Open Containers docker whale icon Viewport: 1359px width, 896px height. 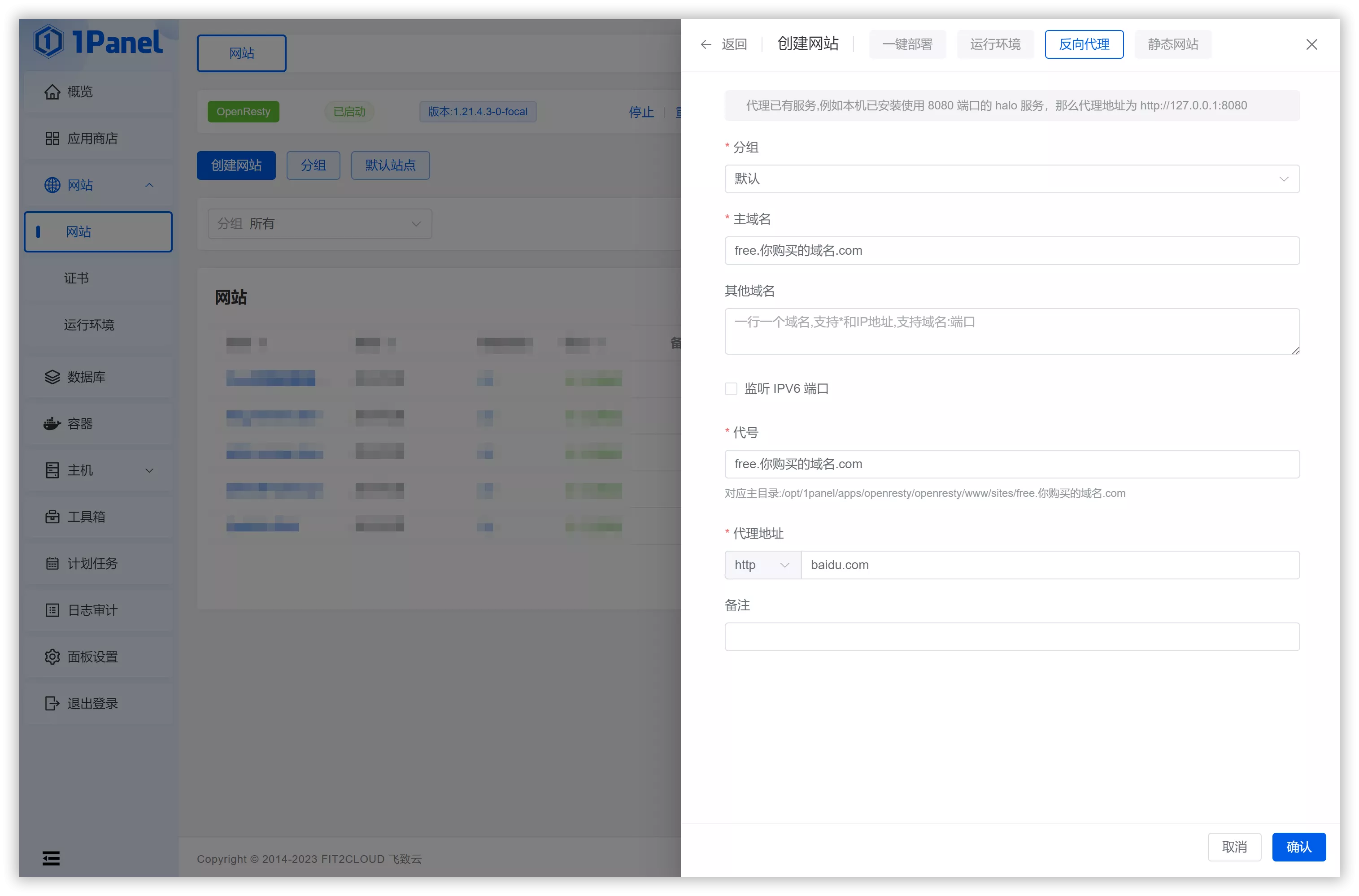click(x=52, y=423)
